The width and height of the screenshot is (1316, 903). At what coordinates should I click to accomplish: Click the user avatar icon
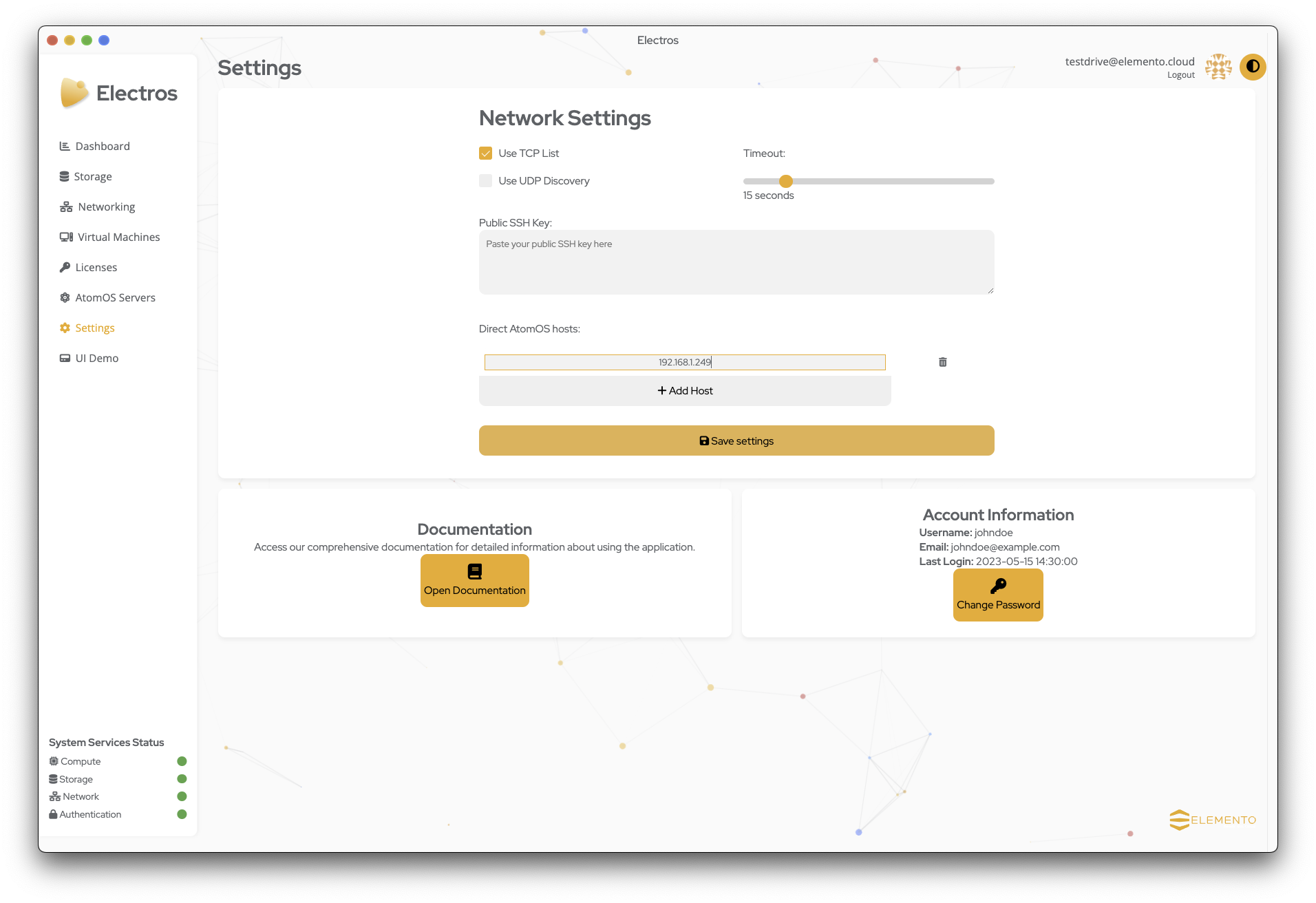(x=1218, y=67)
